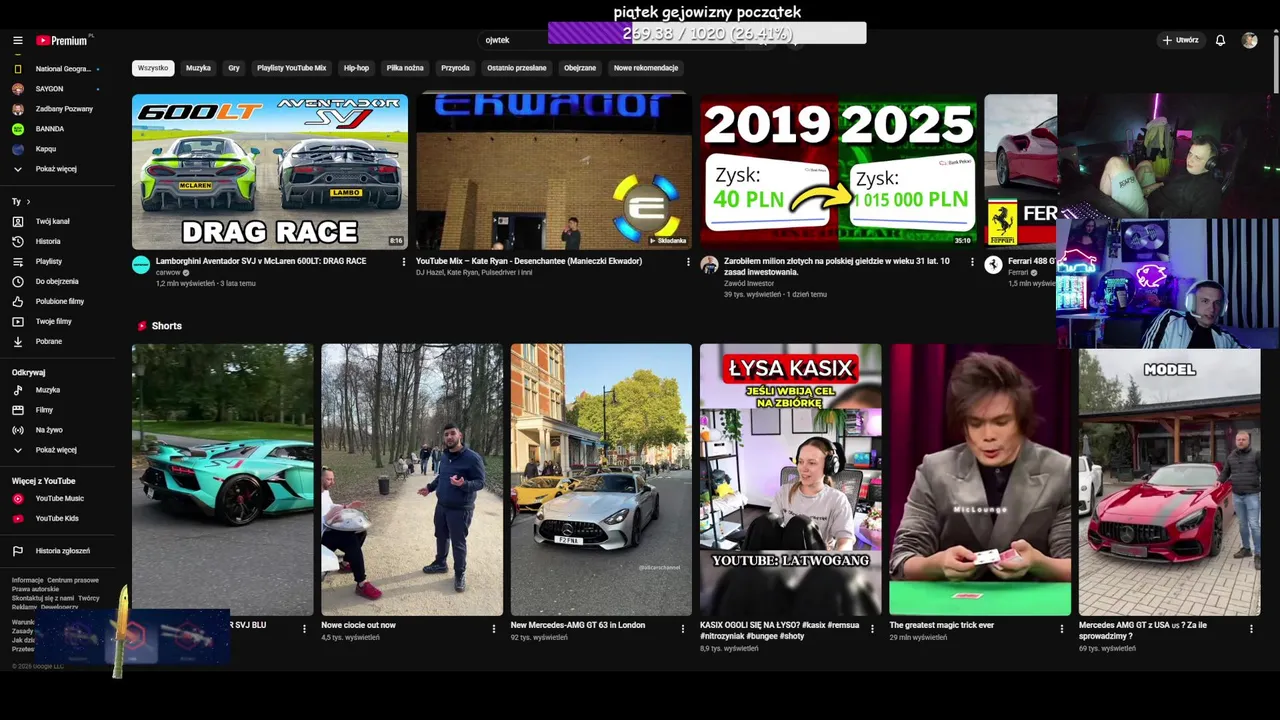Select the Nowe rekomendacje chip
The height and width of the screenshot is (720, 1280).
coord(646,68)
